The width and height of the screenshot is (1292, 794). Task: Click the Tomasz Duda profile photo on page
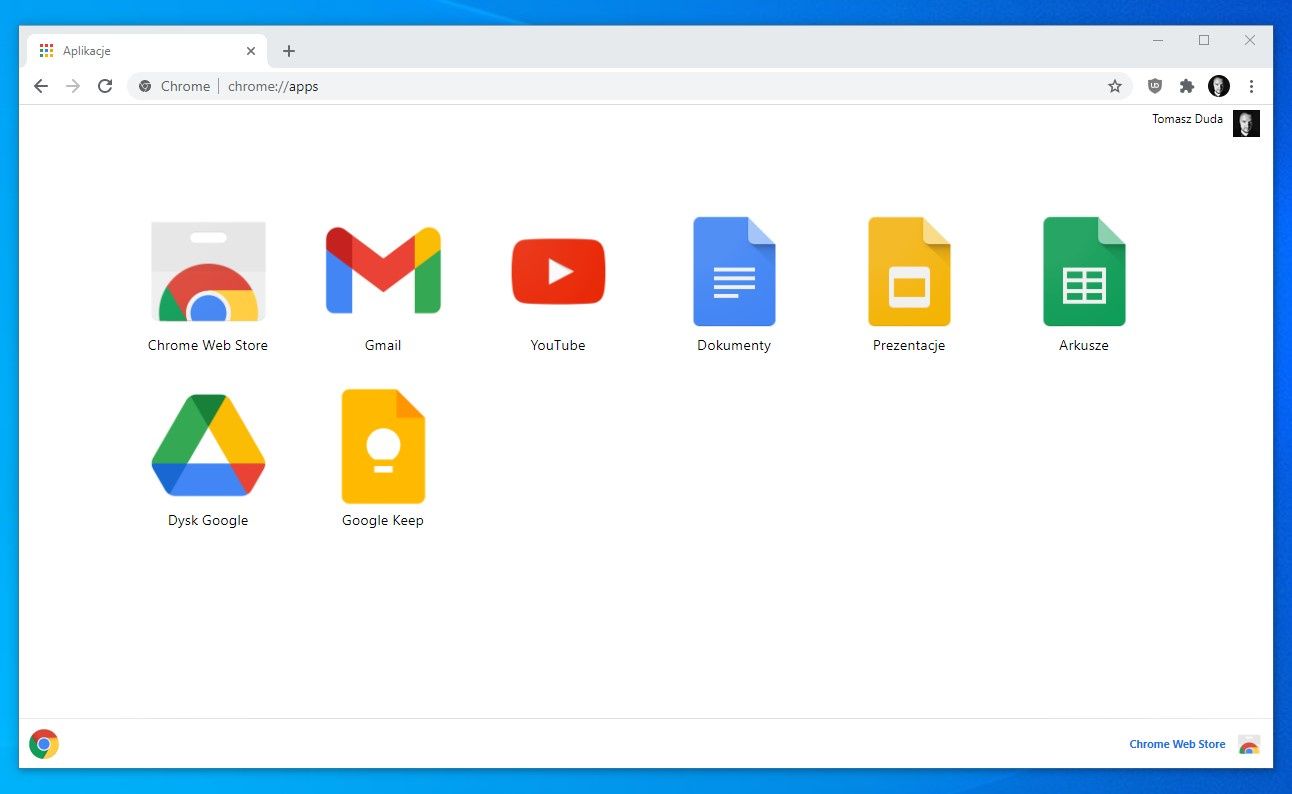point(1246,123)
